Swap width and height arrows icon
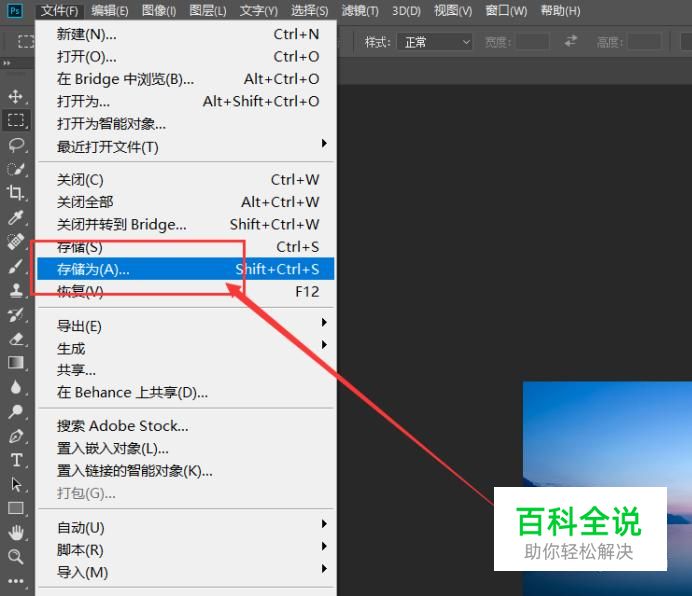Viewport: 692px width, 596px height. [x=571, y=41]
